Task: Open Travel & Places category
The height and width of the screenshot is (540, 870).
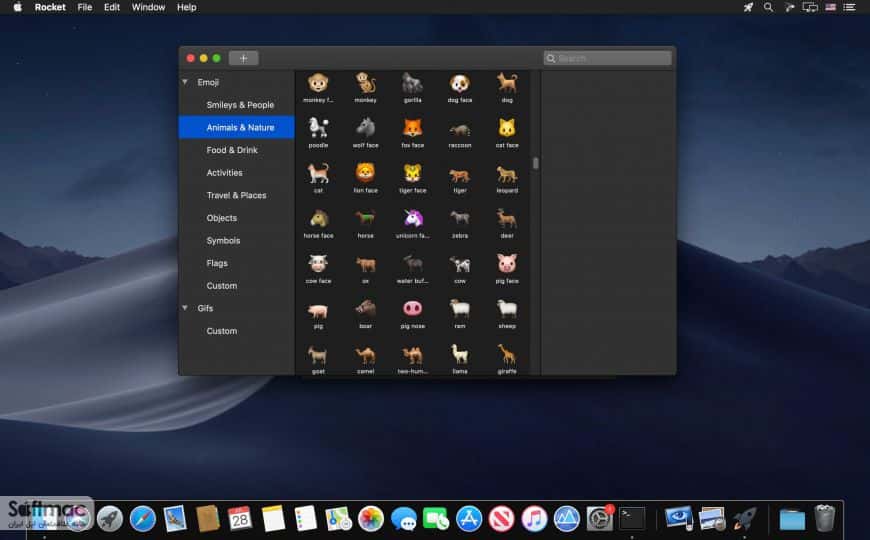Action: [236, 195]
